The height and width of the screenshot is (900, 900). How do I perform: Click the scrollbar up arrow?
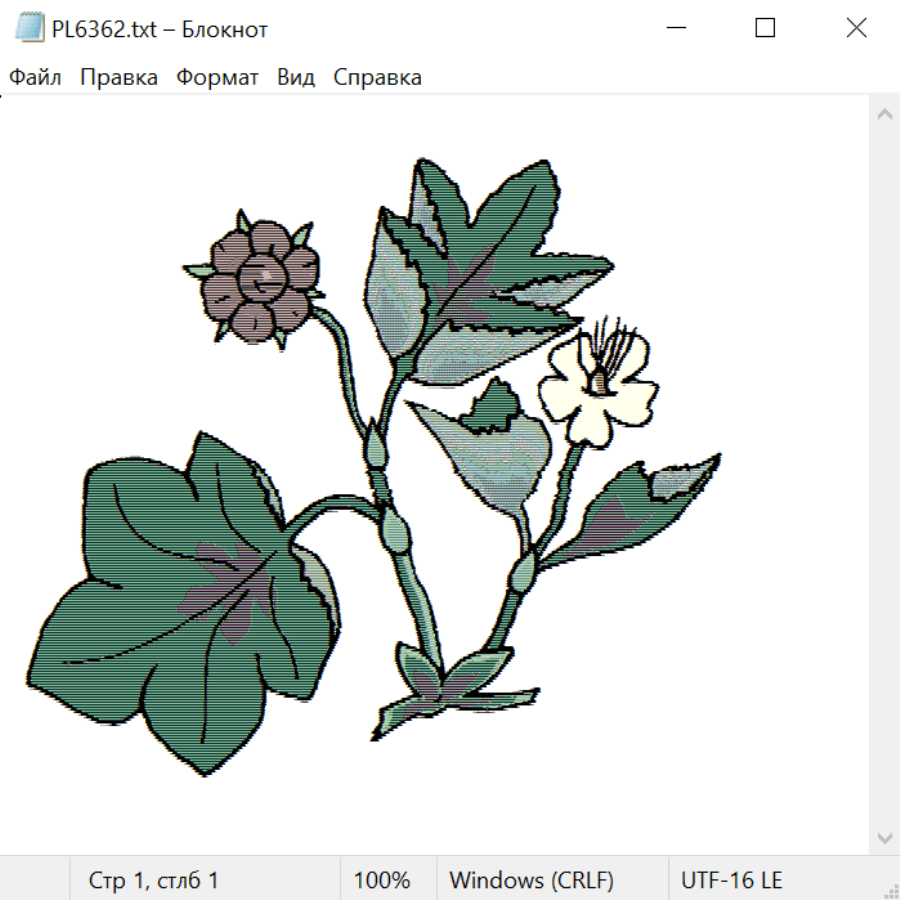tap(885, 114)
